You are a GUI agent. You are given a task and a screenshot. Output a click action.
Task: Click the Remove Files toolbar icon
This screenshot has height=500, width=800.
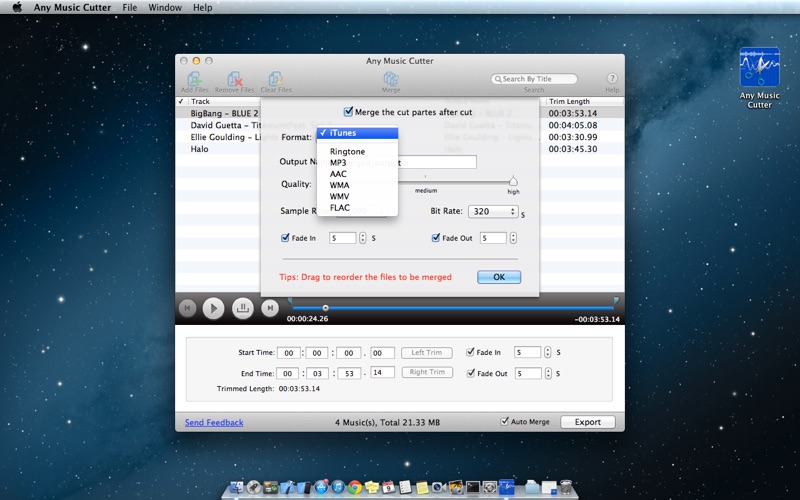234,82
